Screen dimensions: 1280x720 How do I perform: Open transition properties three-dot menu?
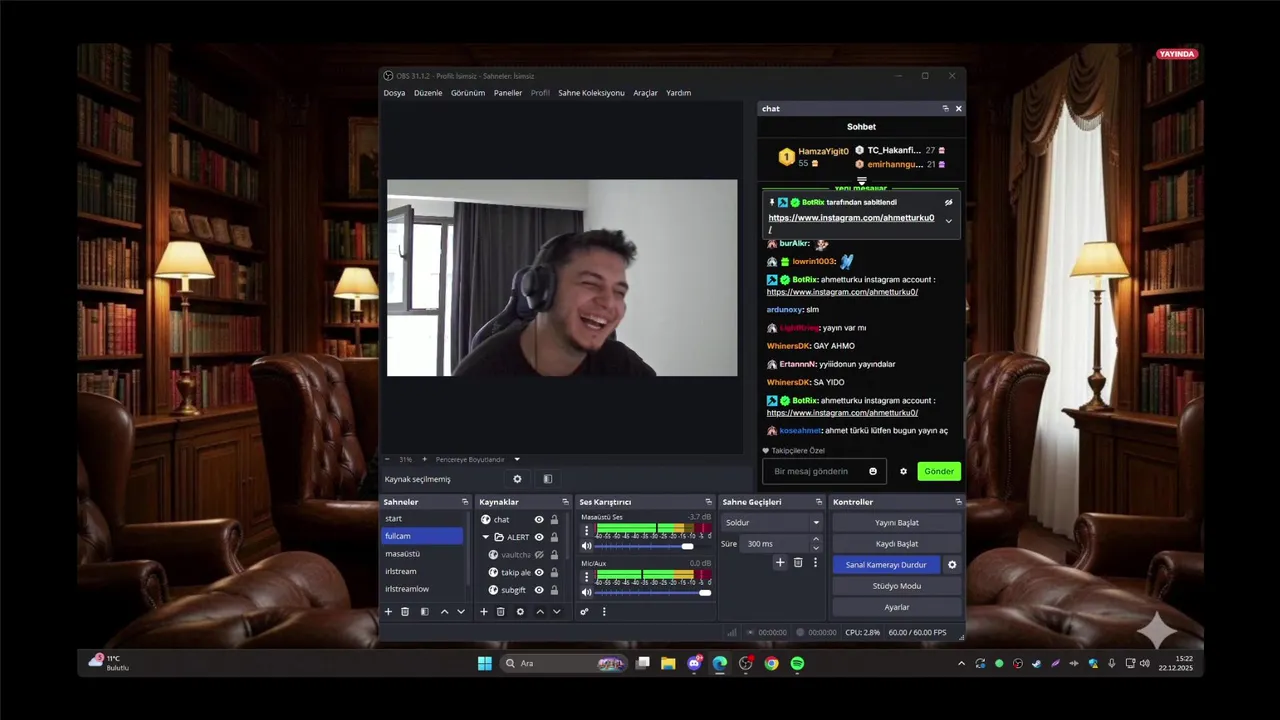tap(815, 562)
